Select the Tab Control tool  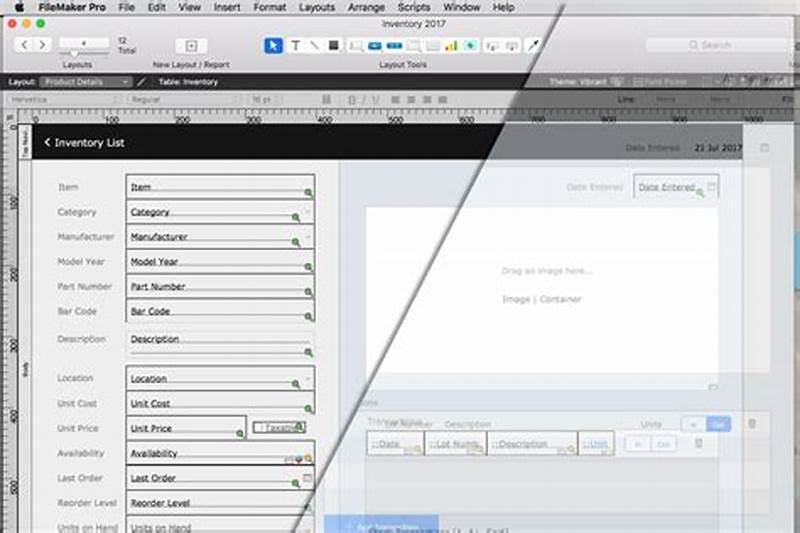click(414, 46)
